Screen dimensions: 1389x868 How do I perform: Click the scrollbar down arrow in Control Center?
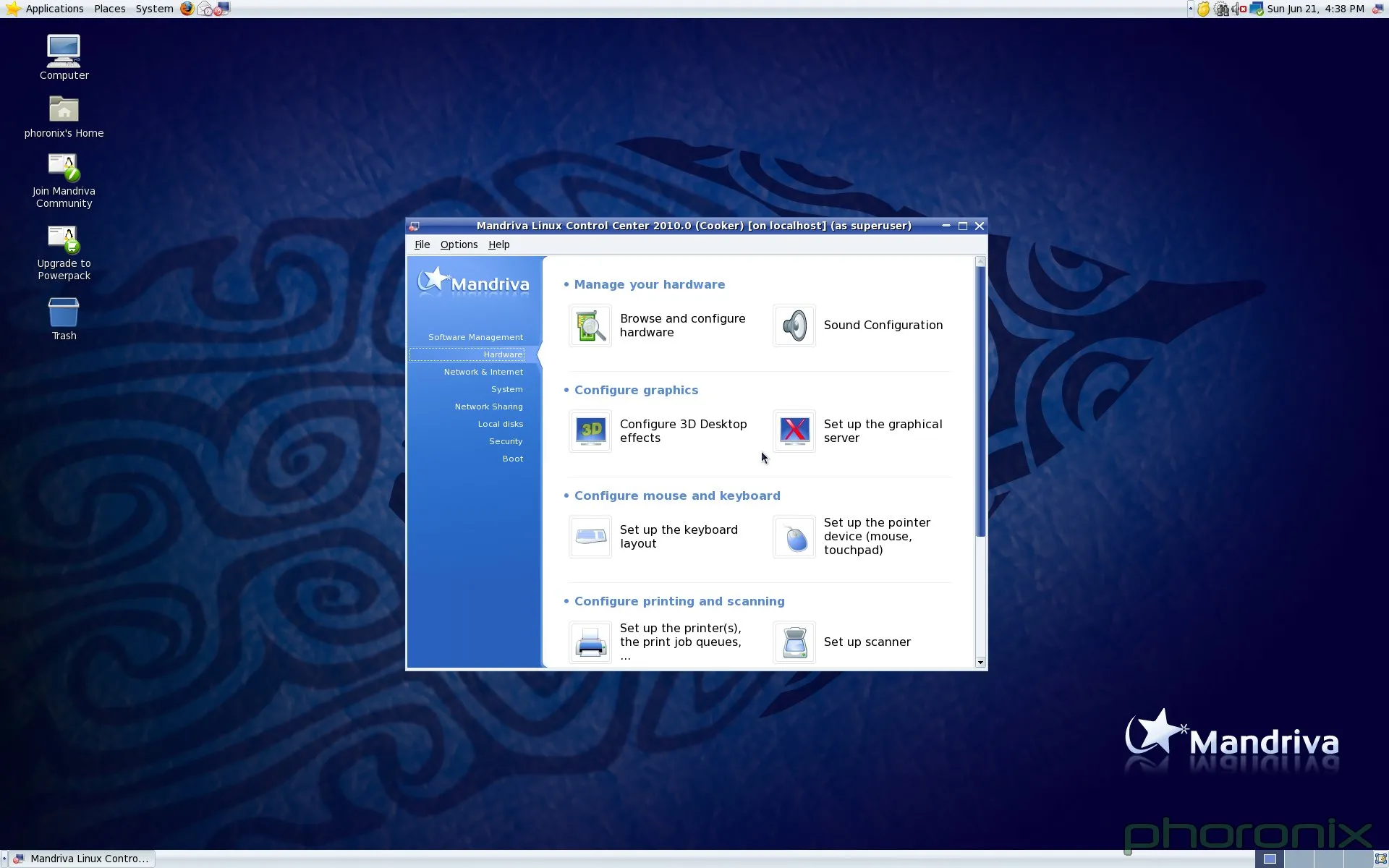click(x=980, y=663)
